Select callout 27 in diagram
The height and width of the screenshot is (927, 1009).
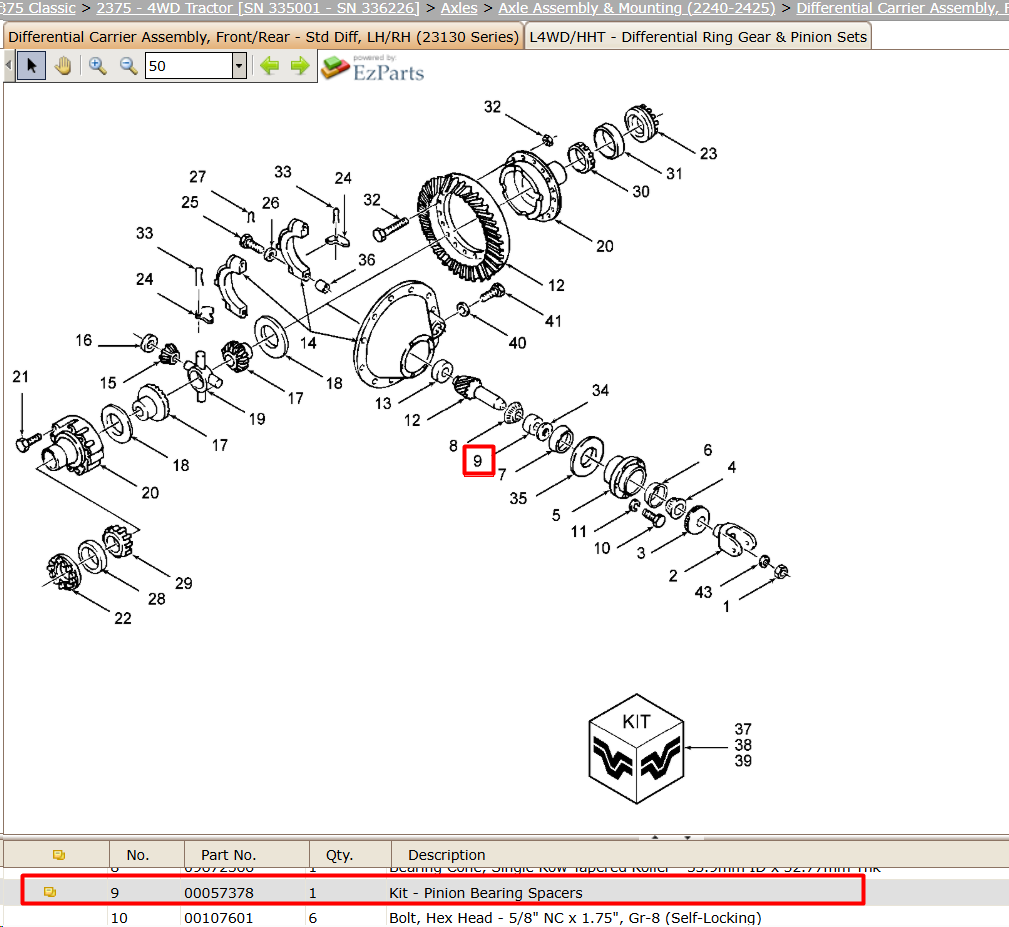tap(198, 177)
